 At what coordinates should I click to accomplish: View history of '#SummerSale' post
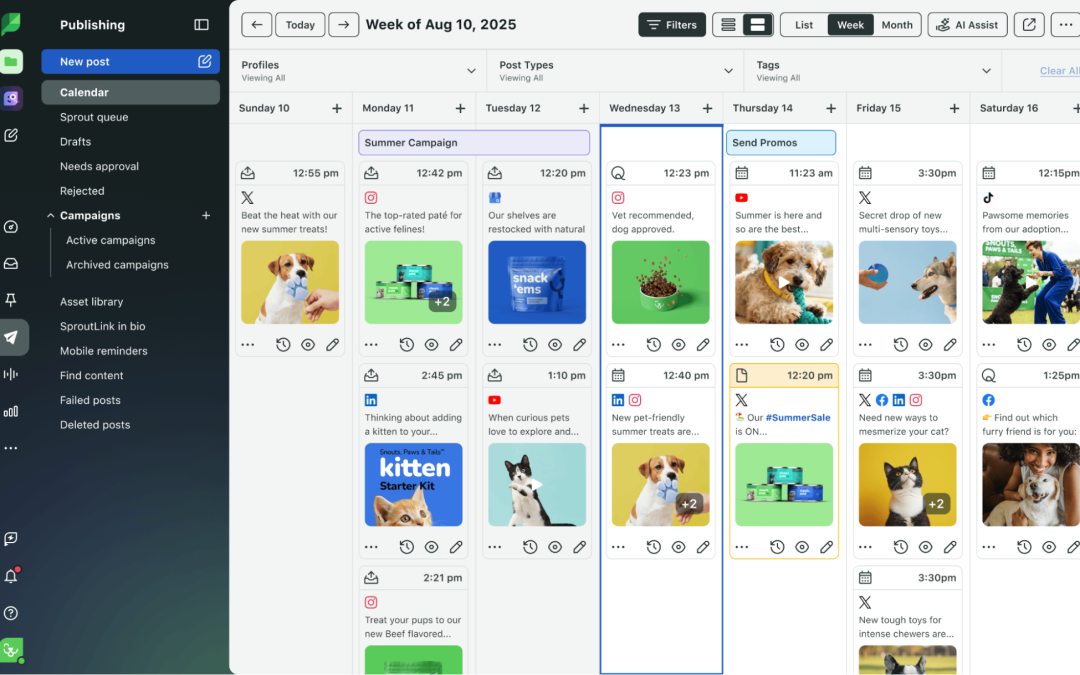tap(778, 547)
